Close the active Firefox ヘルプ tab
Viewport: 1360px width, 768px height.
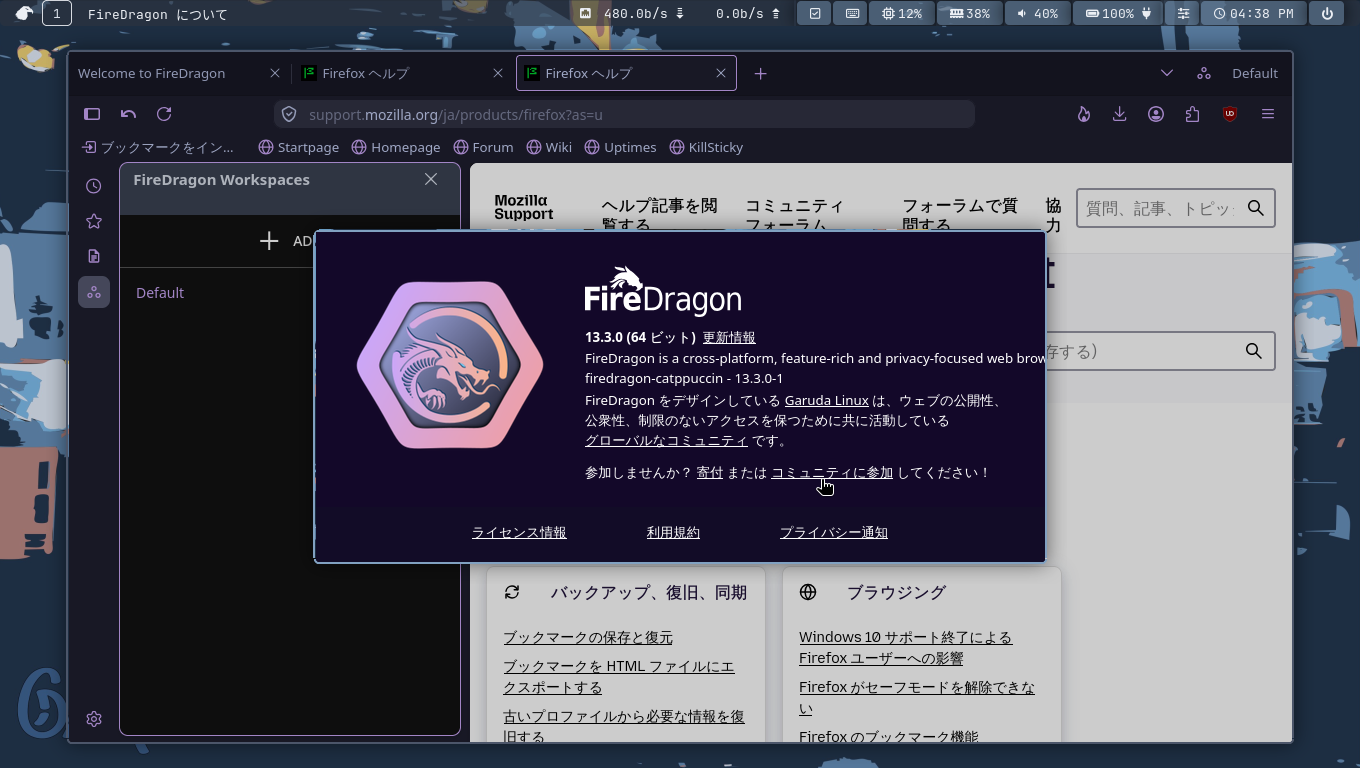coord(721,73)
